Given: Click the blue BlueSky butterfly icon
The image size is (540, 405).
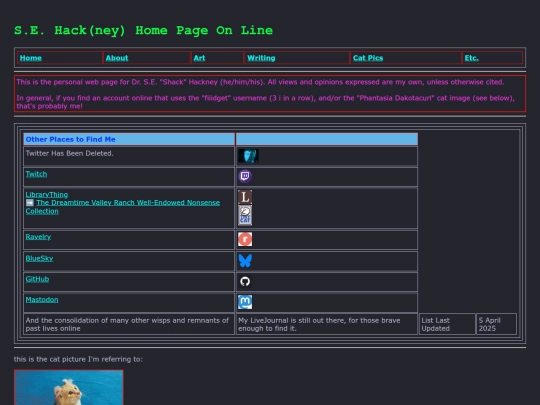Looking at the screenshot, I should click(x=245, y=260).
